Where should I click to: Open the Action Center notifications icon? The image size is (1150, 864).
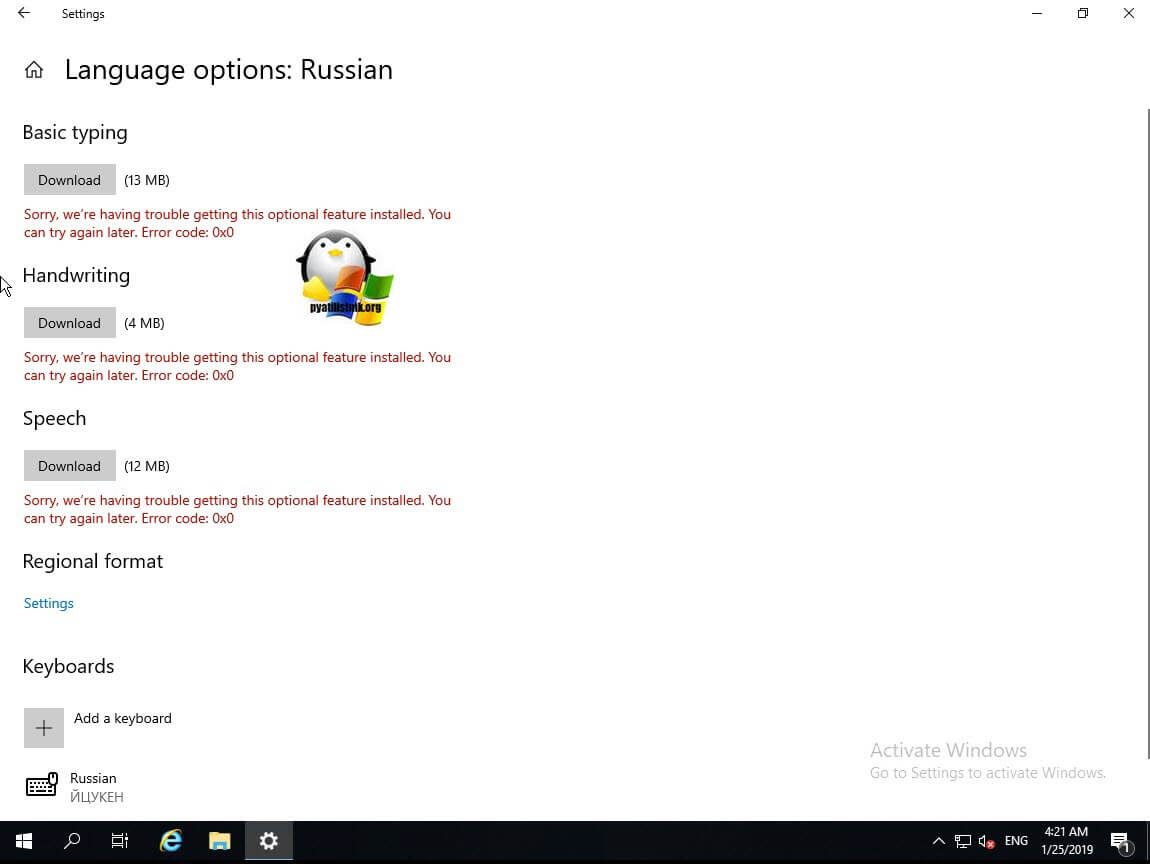(x=1120, y=841)
